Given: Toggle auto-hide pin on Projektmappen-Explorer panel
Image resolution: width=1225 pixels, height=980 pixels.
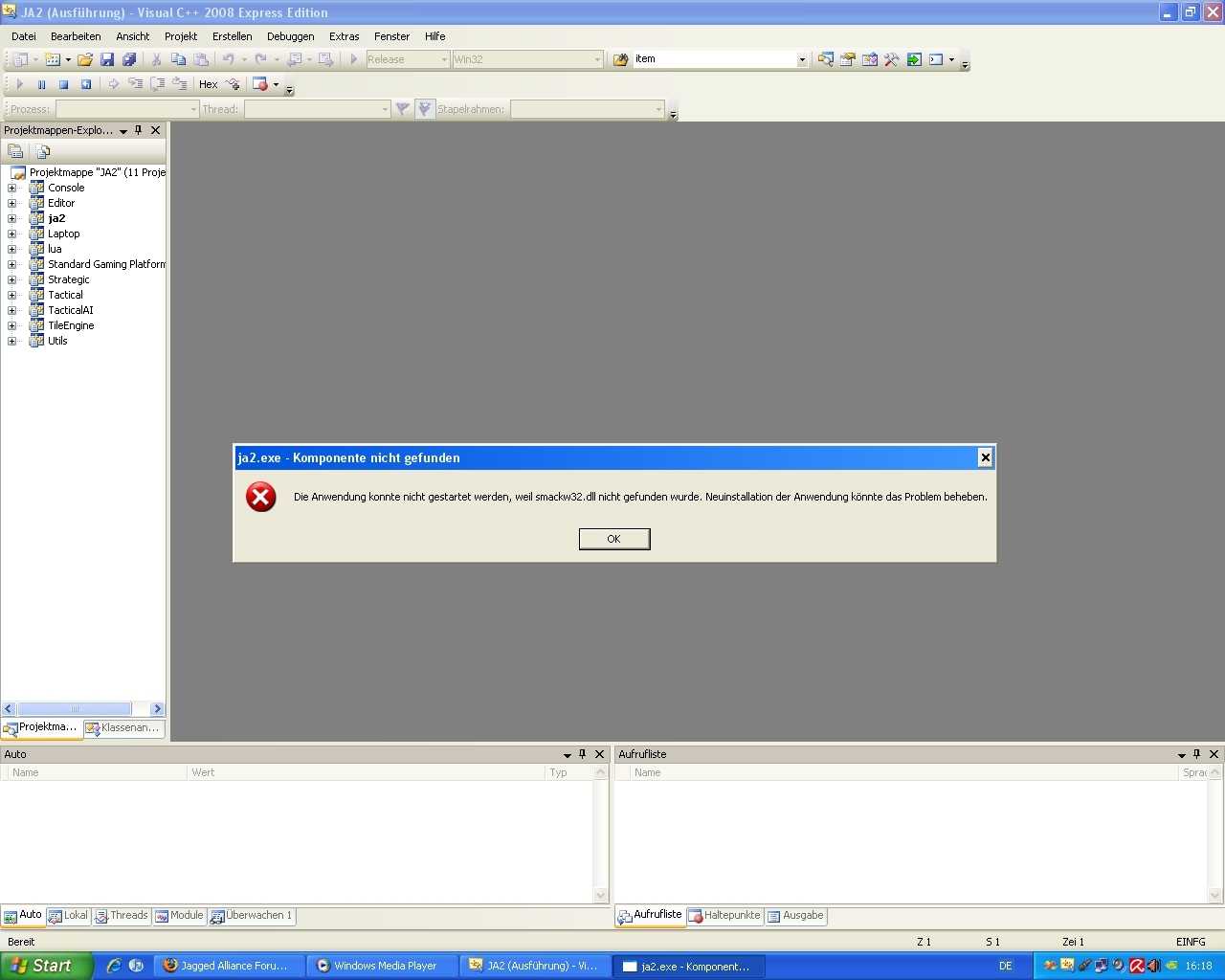Looking at the screenshot, I should [139, 130].
